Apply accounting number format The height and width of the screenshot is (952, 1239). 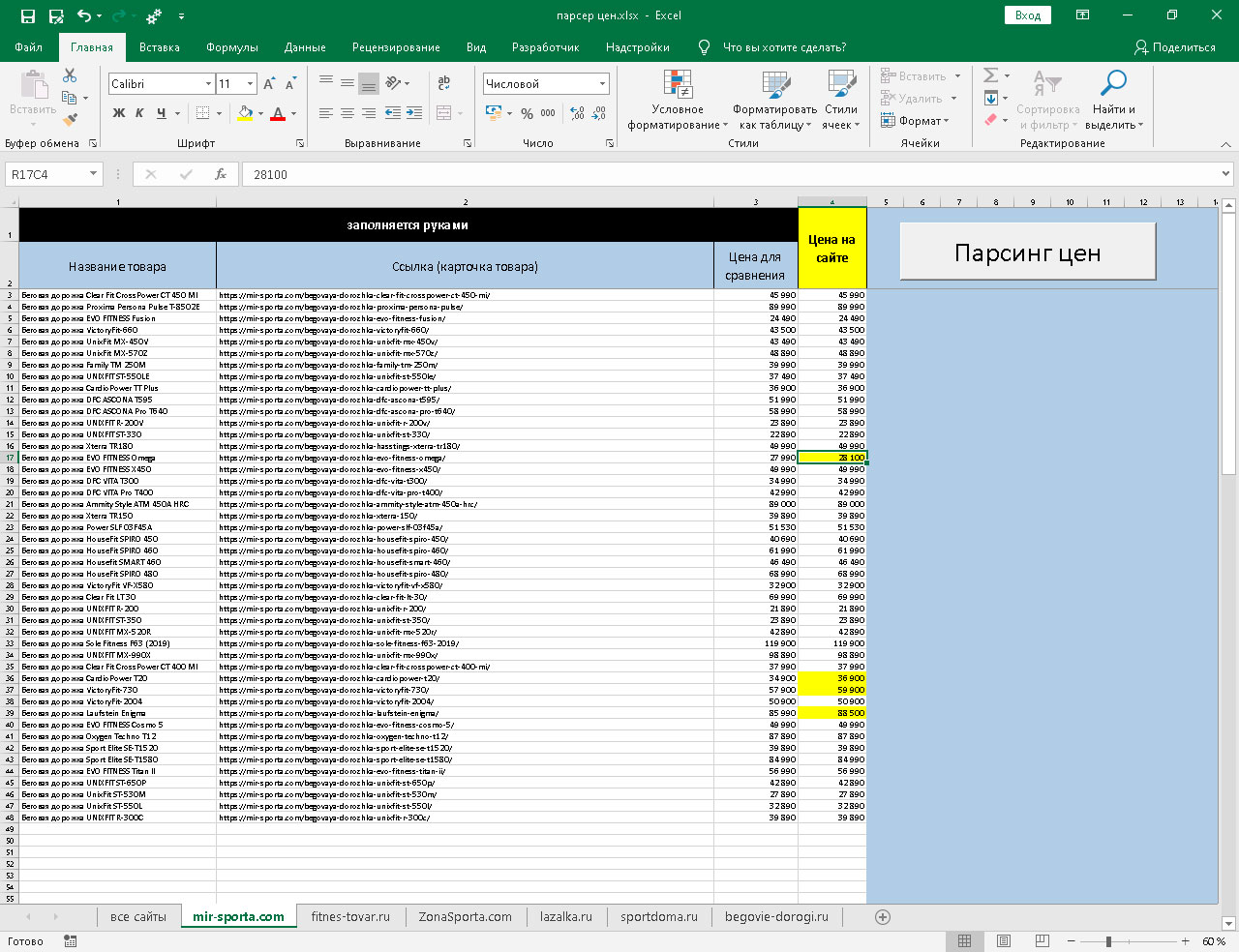click(495, 113)
